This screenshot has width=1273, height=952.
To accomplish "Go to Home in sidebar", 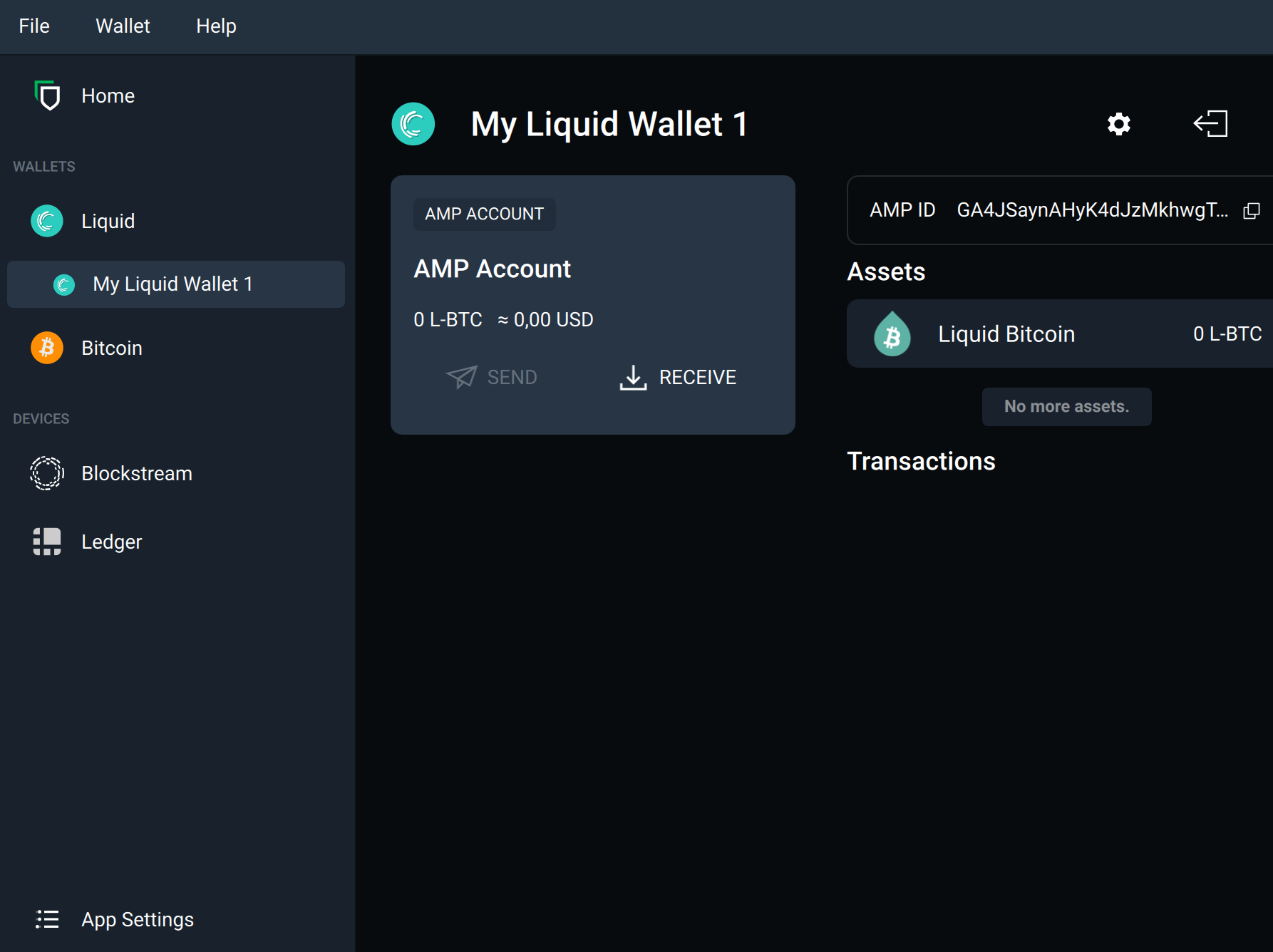I will [108, 95].
